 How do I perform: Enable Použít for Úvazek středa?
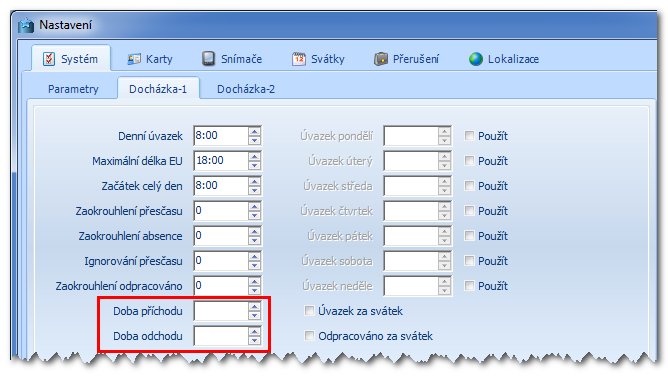[x=469, y=185]
